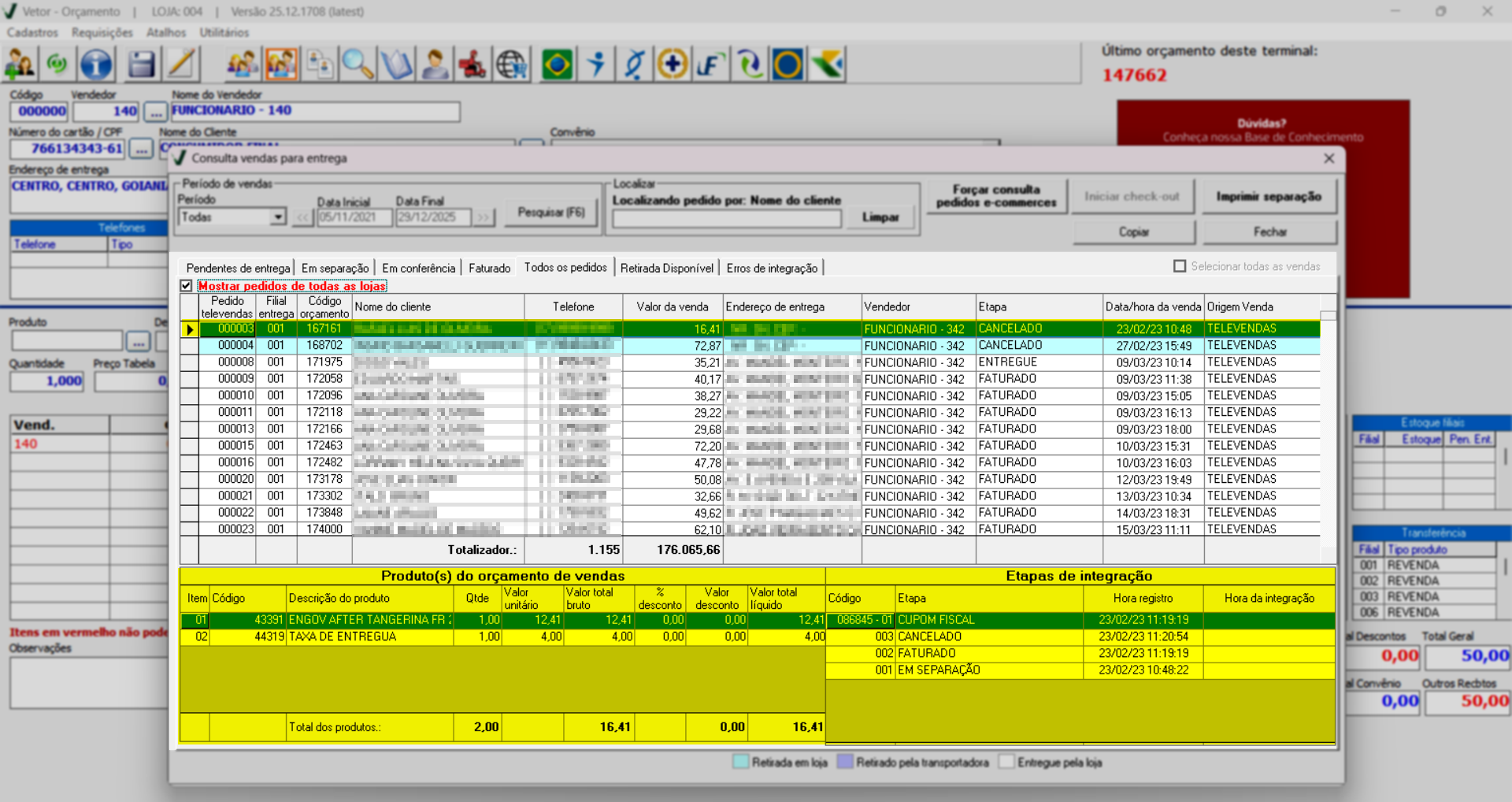
Task: Click the Brazil flag icon
Action: tap(558, 65)
